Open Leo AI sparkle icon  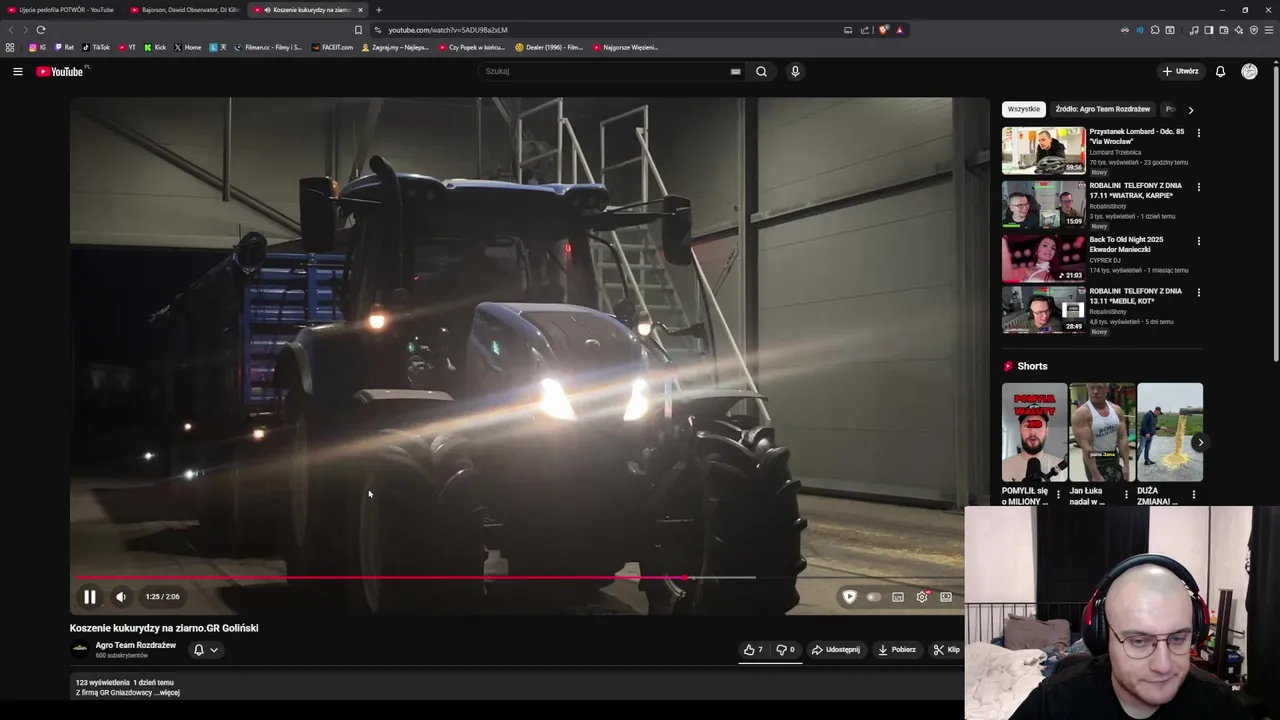(x=1239, y=30)
